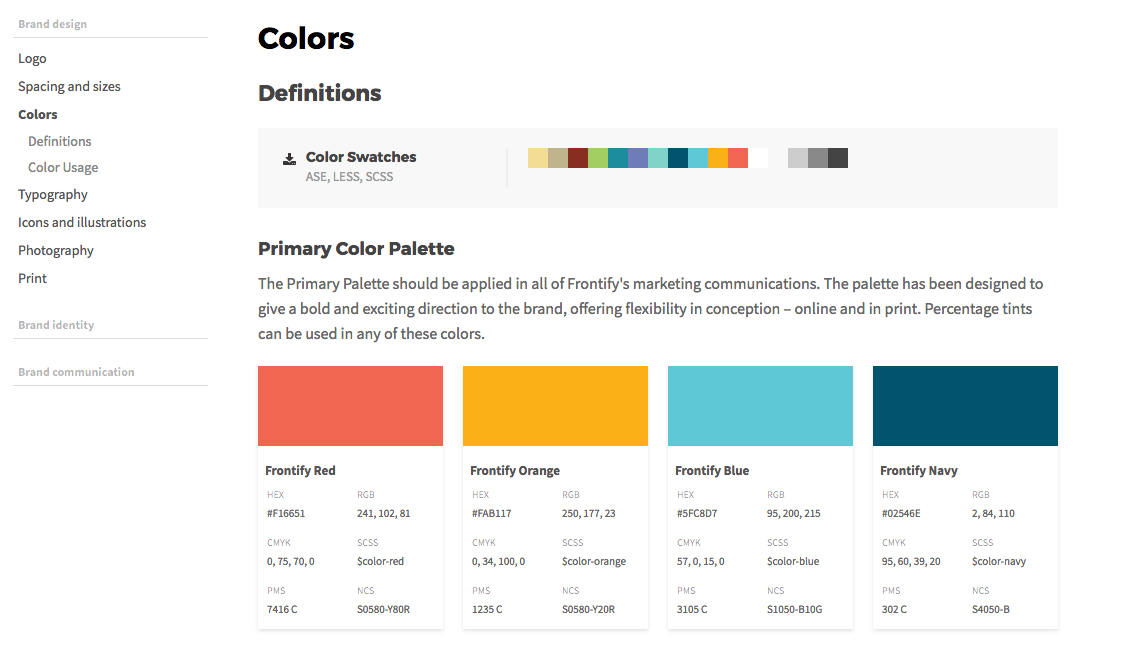Click the dark gray swatch in the strip
Viewport: 1148px width, 657px height.
coord(838,158)
